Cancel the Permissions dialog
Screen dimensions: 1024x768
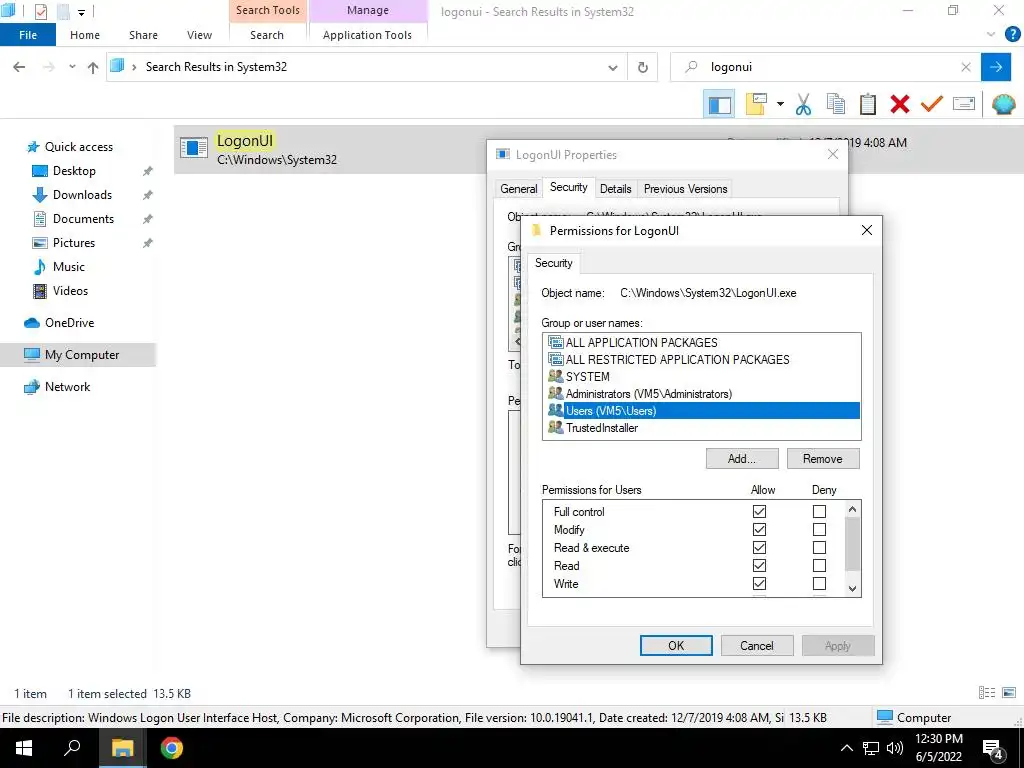[x=757, y=645]
